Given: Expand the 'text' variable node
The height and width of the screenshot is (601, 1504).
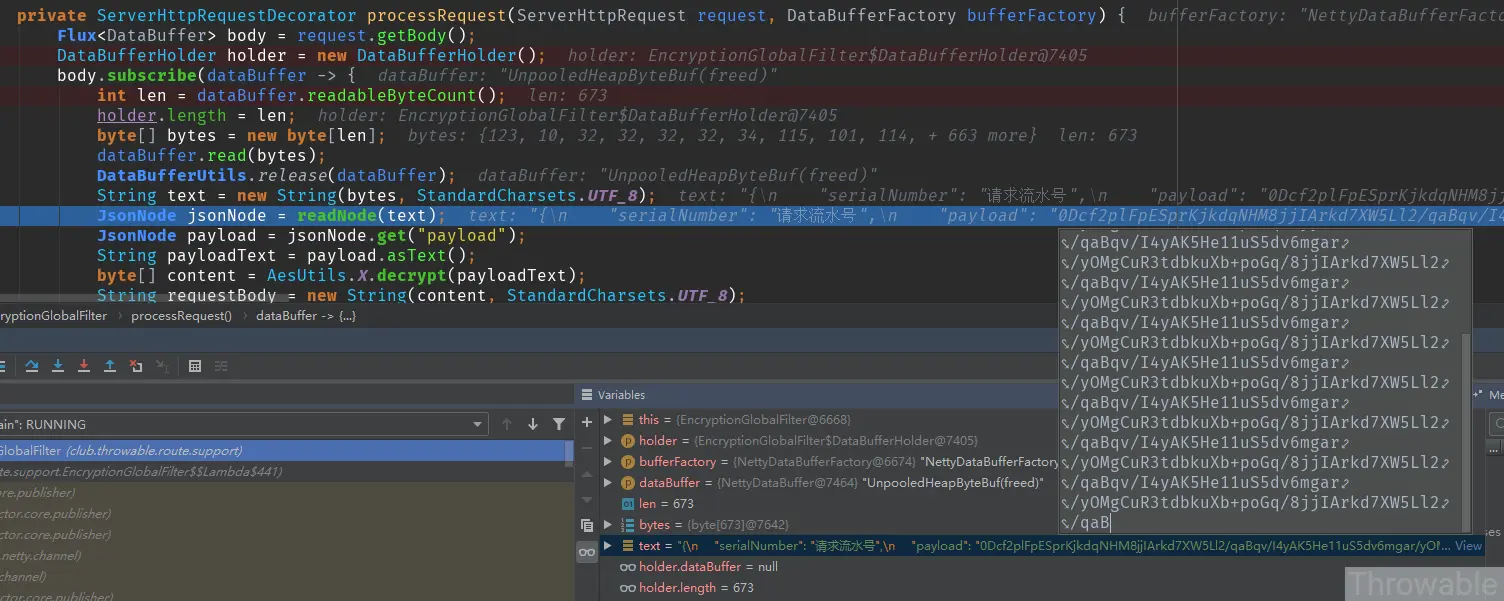Looking at the screenshot, I should click(608, 545).
